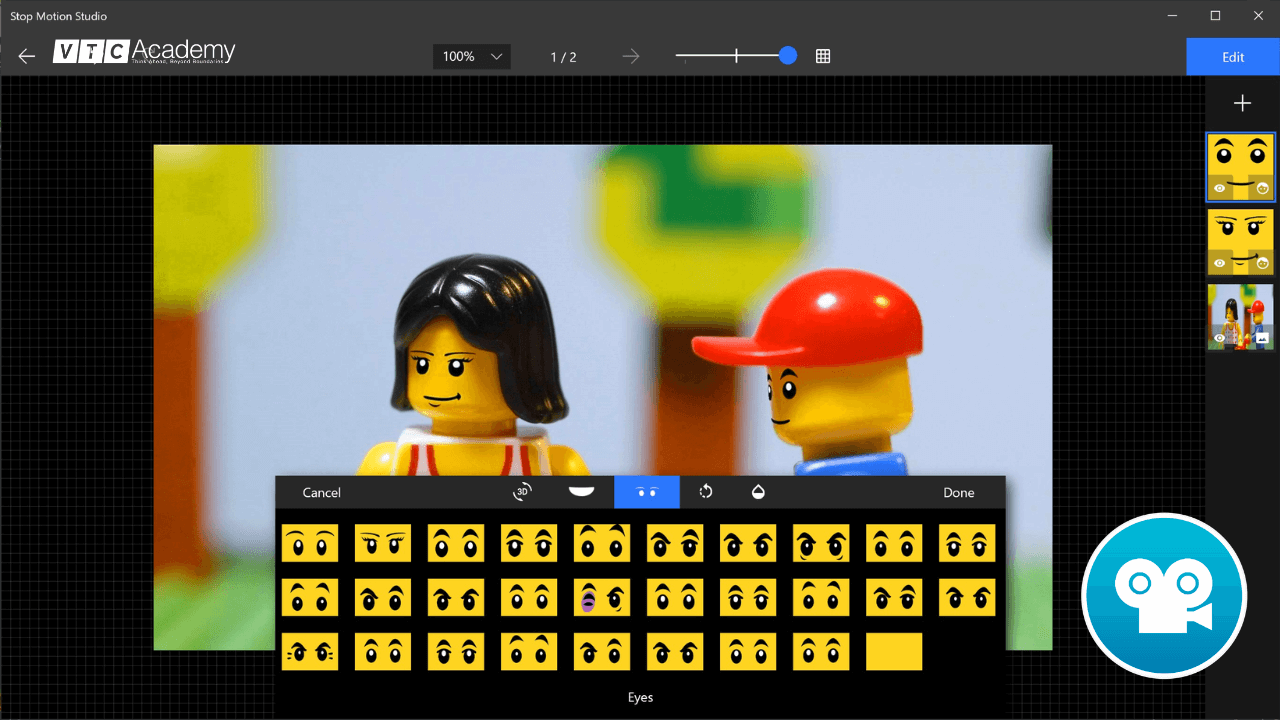Toggle the grid overlay icon in the toolbar
This screenshot has width=1280, height=720.
pyautogui.click(x=823, y=56)
